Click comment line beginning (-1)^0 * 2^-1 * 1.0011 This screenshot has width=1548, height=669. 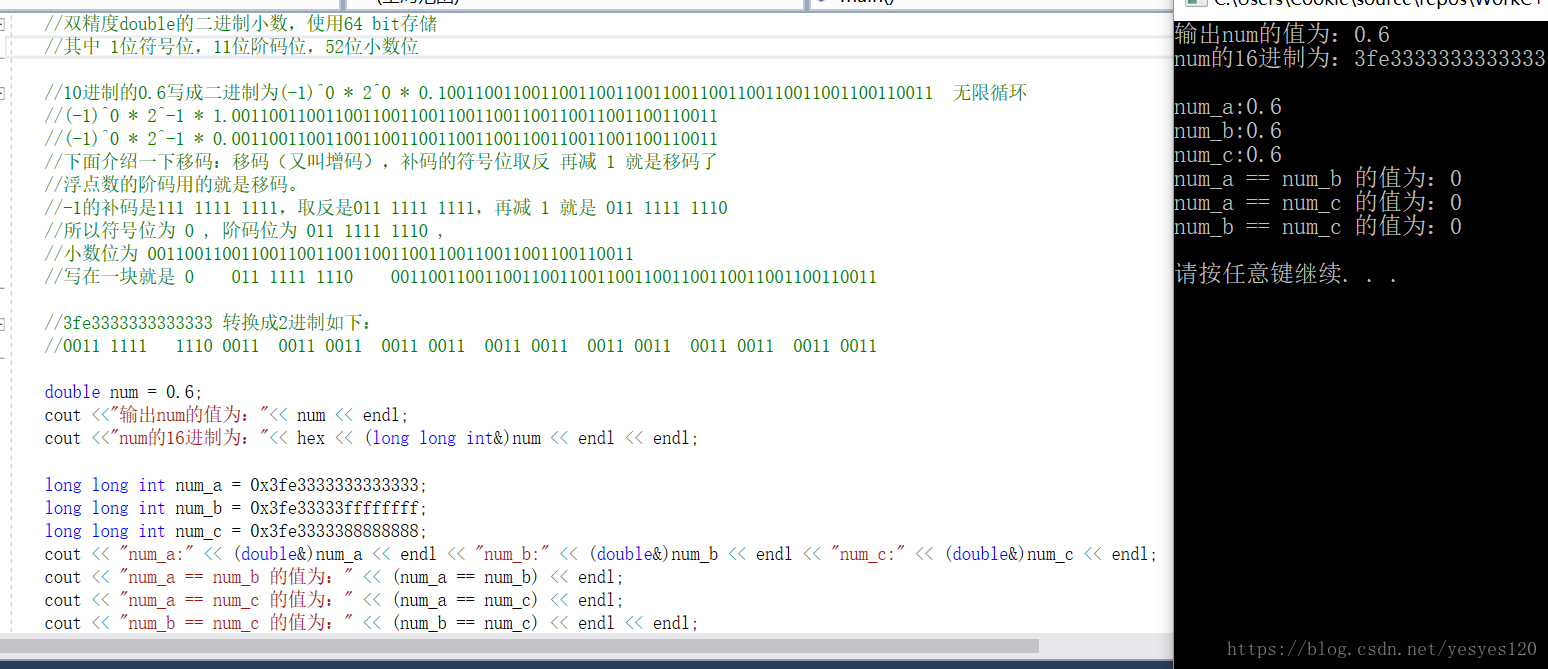coord(381,116)
